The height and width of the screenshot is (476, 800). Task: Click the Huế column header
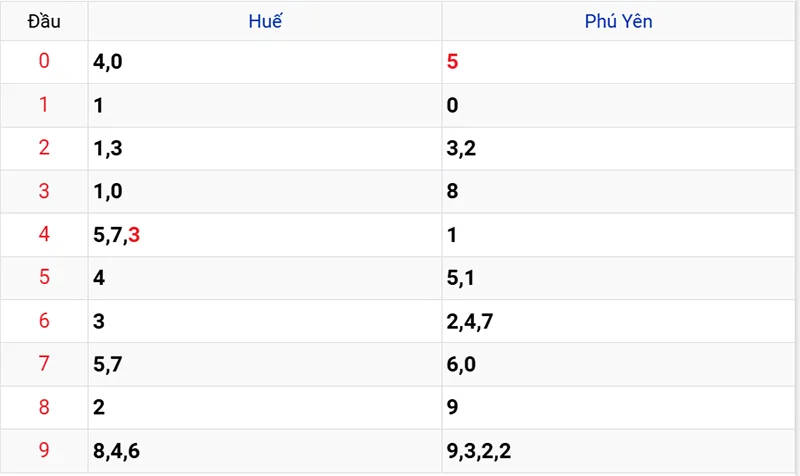[x=265, y=20]
